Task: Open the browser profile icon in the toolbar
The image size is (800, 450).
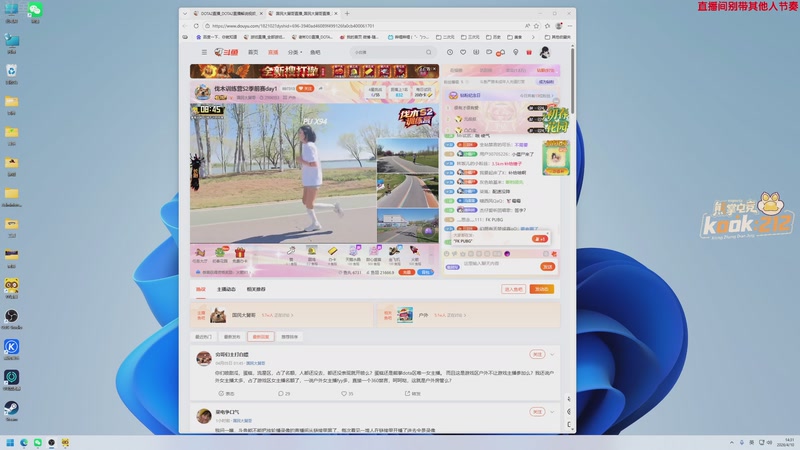Action: point(559,26)
